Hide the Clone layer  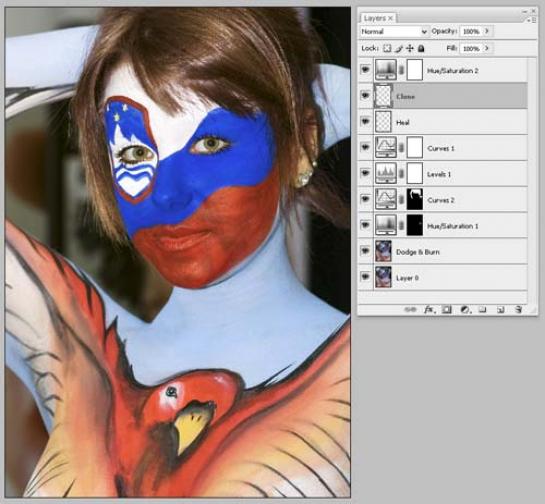365,95
